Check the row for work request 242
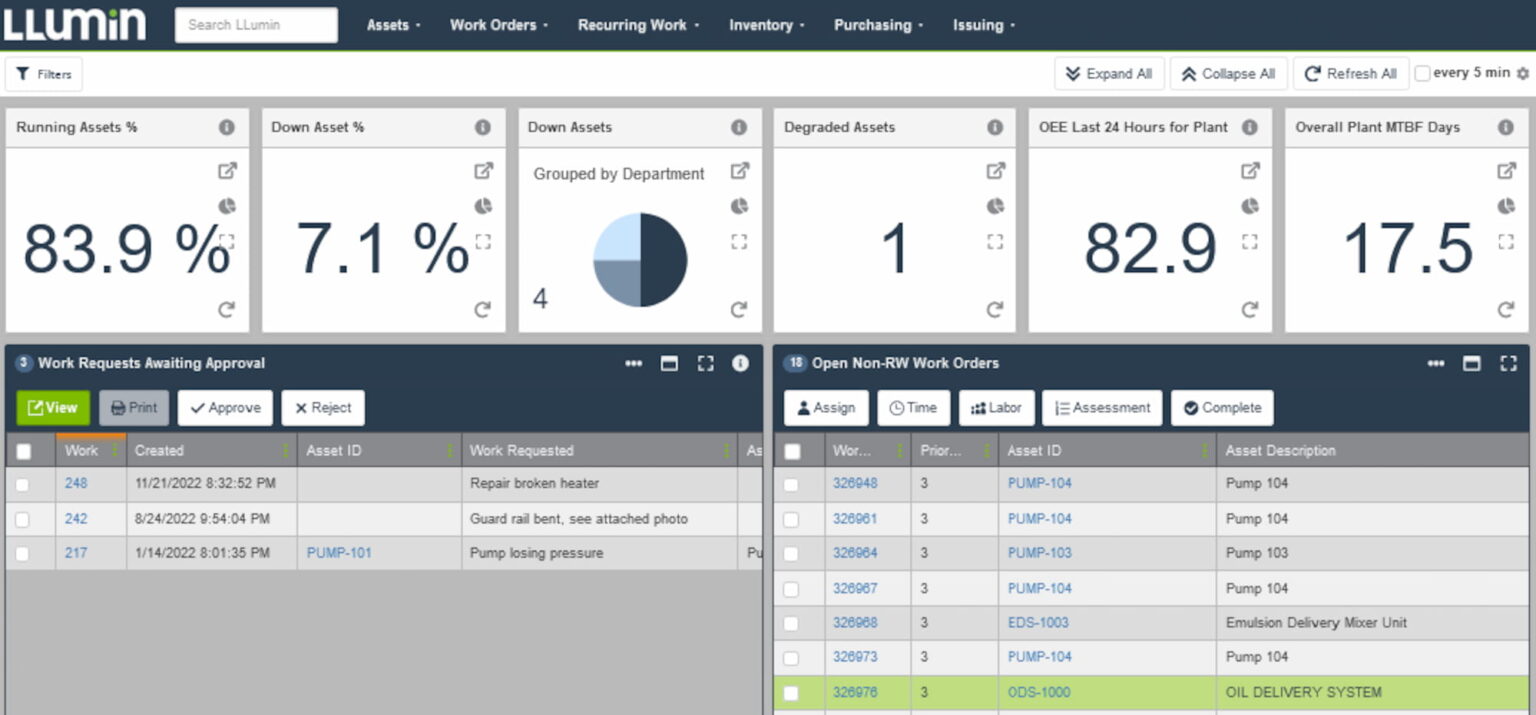 tap(22, 519)
